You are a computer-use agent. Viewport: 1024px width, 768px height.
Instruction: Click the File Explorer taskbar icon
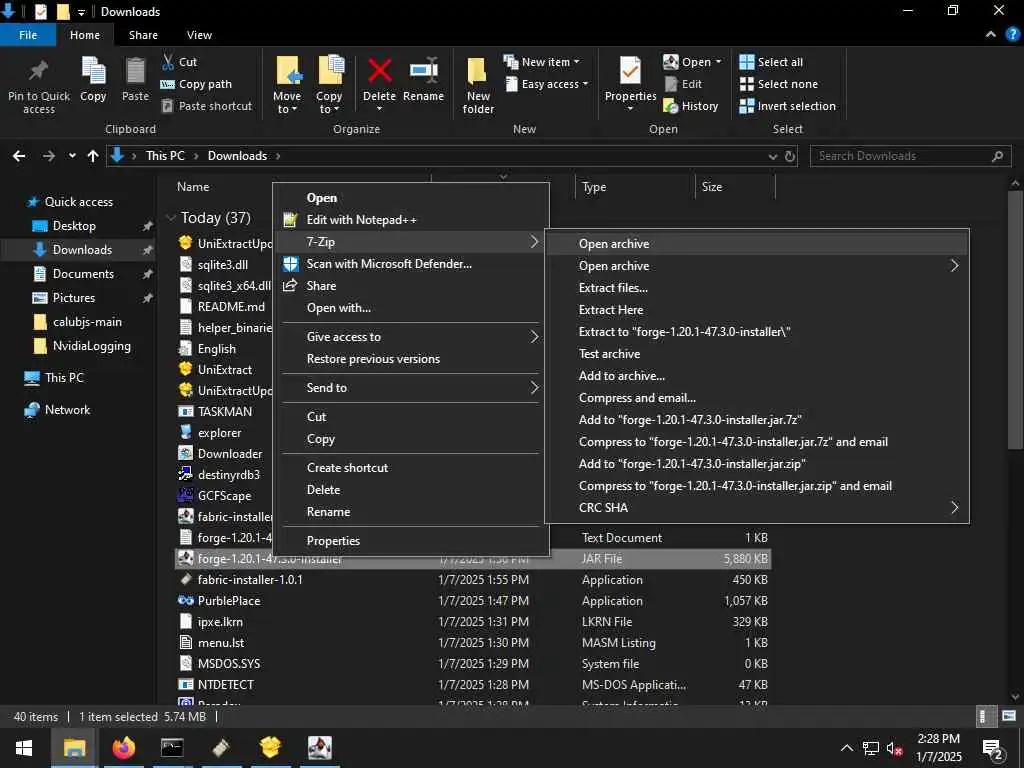[x=74, y=748]
